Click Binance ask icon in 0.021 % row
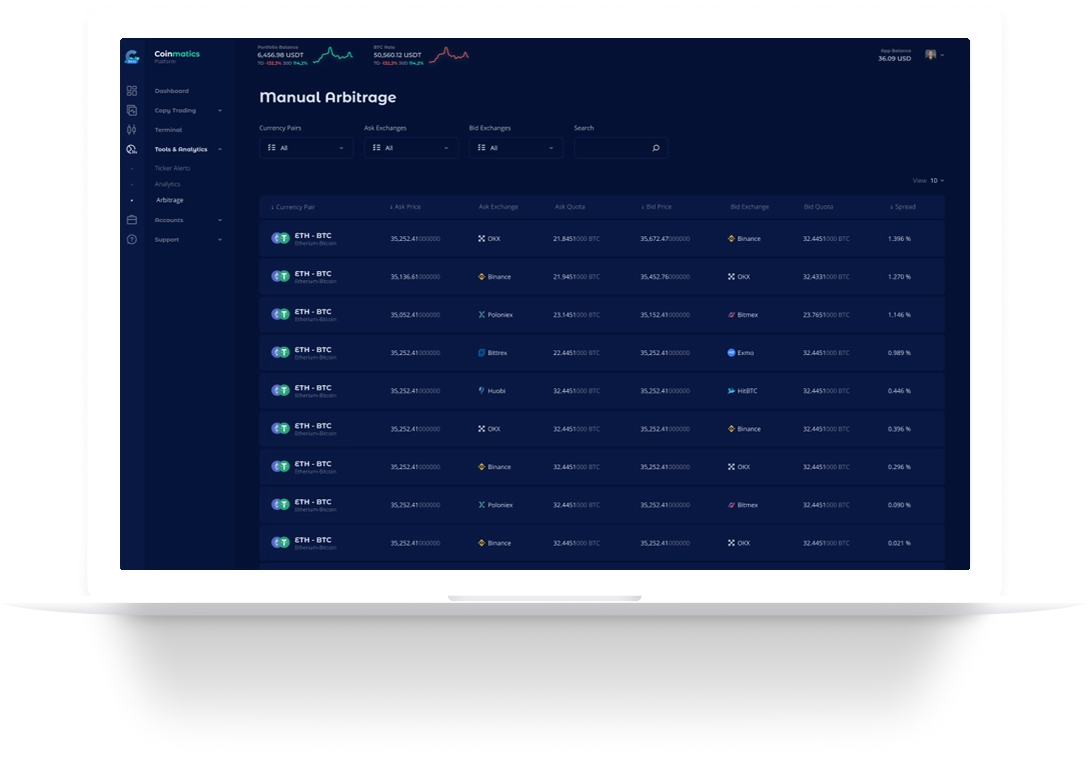The width and height of the screenshot is (1088, 768). (482, 543)
